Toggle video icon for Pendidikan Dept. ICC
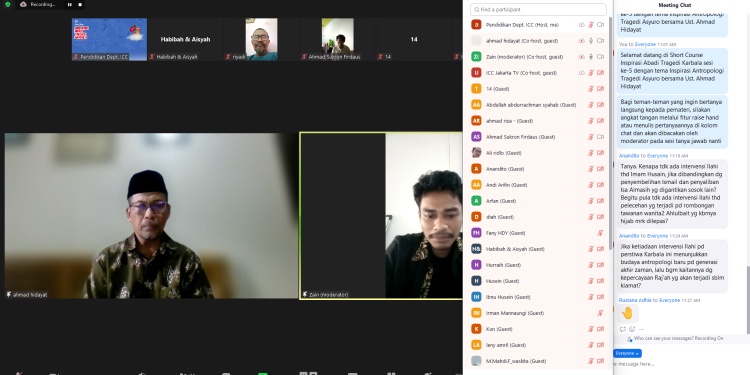This screenshot has height=375, width=750. [x=600, y=24]
